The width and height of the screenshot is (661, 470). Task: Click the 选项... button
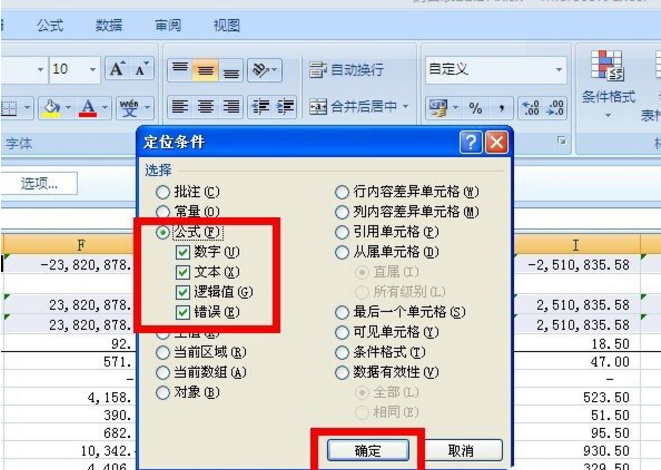[x=39, y=183]
